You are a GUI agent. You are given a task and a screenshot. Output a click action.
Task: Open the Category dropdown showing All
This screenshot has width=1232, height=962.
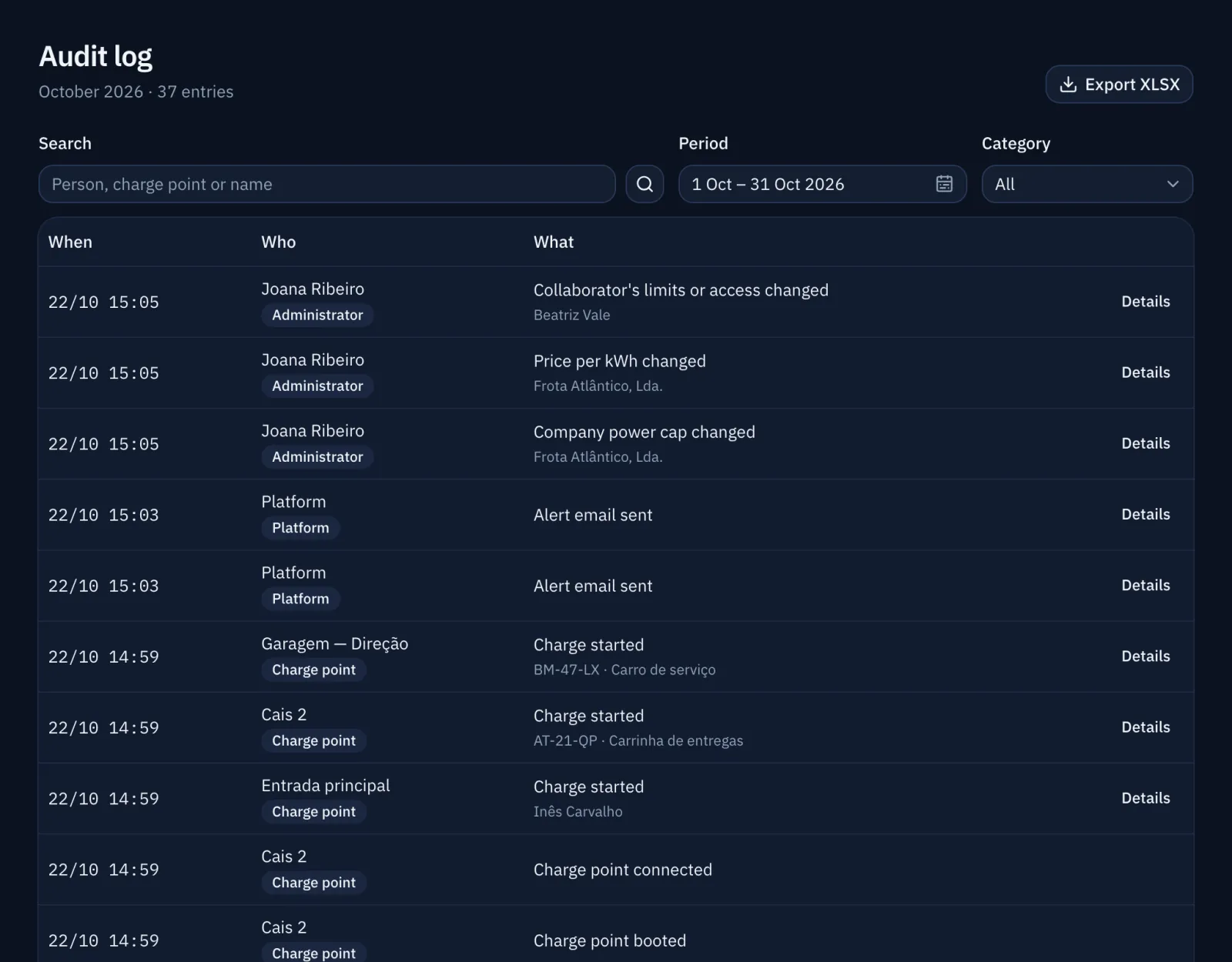pyautogui.click(x=1087, y=184)
